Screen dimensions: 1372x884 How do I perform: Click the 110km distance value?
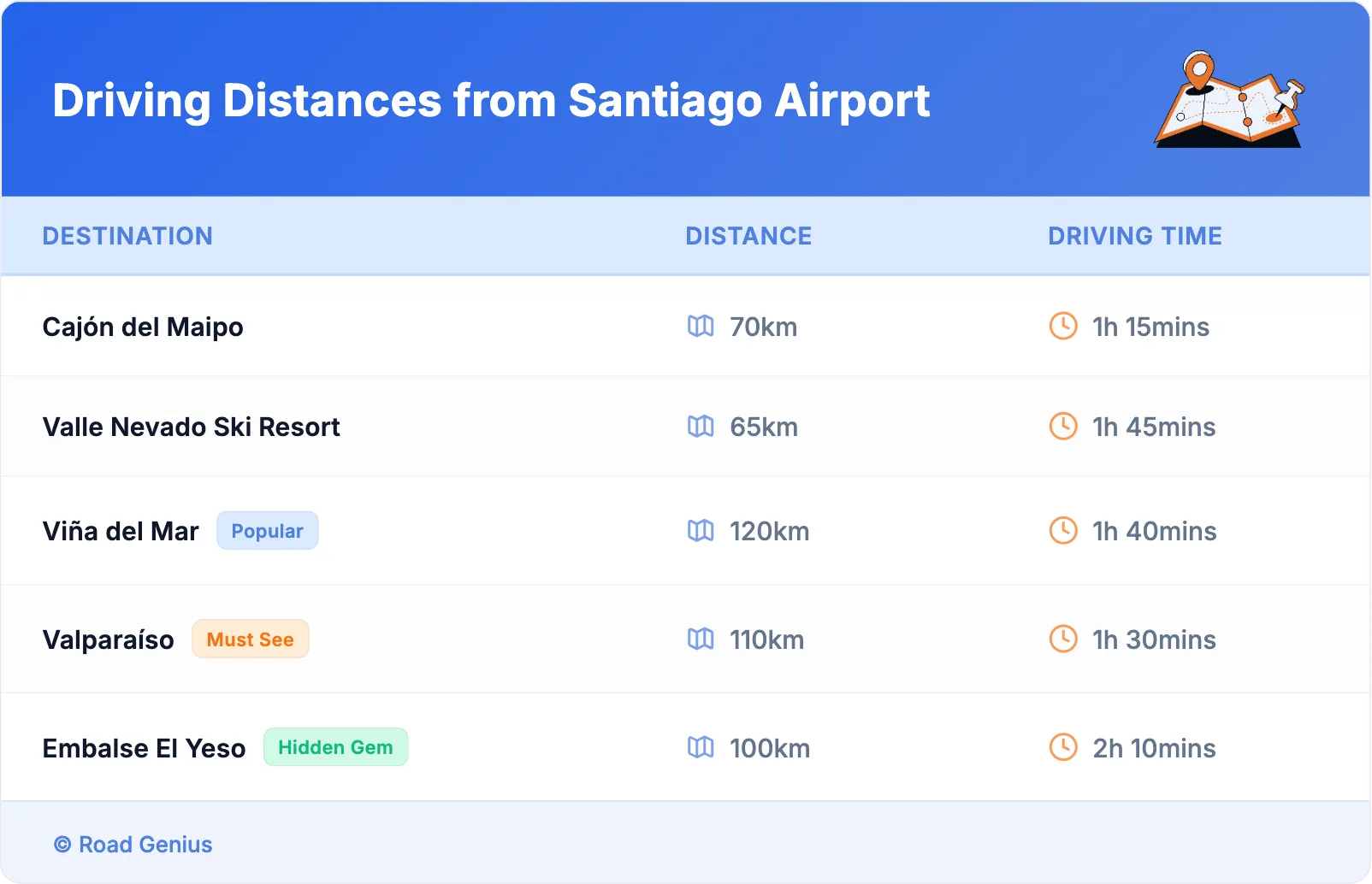point(766,639)
